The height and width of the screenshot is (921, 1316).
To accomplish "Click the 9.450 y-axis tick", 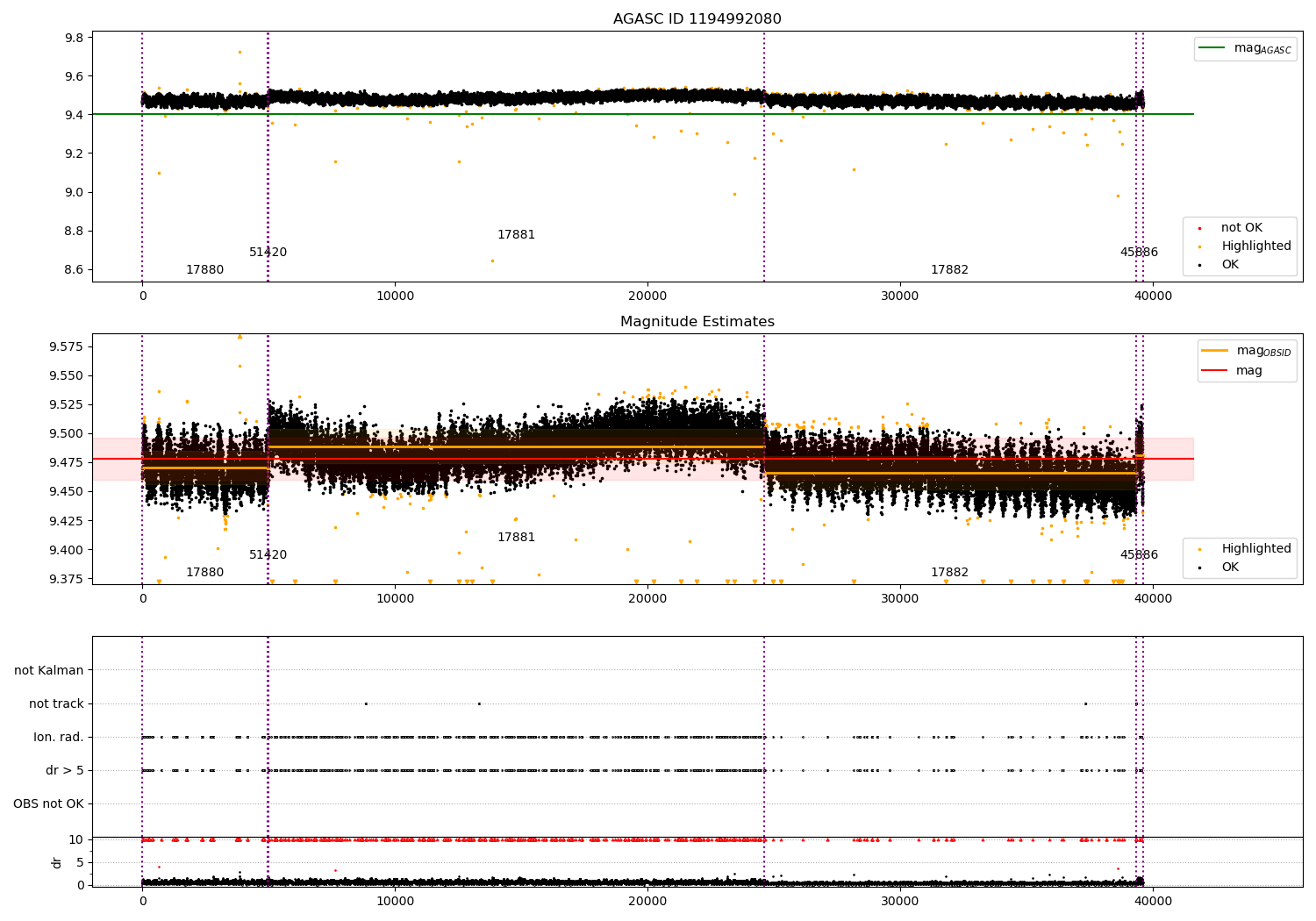I will click(x=67, y=491).
